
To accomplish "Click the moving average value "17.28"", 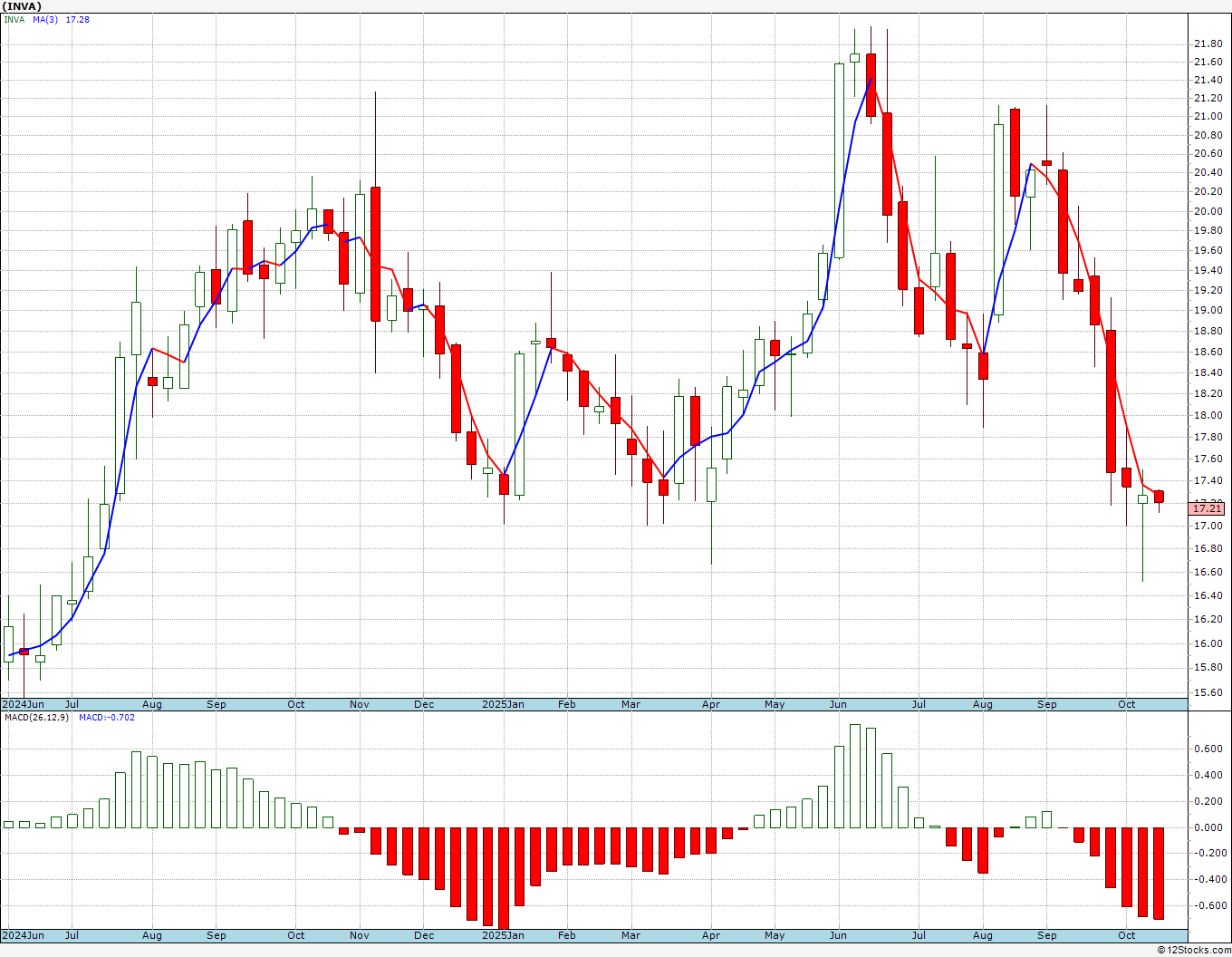I will [x=78, y=20].
